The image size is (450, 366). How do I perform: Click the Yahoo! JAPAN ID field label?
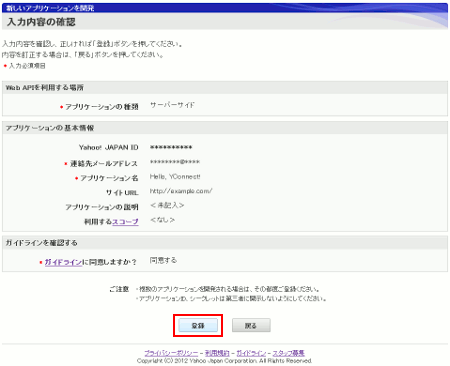tap(109, 147)
